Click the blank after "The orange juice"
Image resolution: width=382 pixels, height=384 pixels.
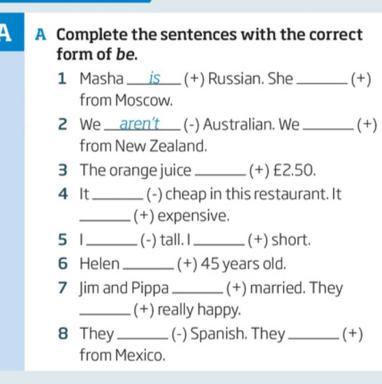(219, 171)
